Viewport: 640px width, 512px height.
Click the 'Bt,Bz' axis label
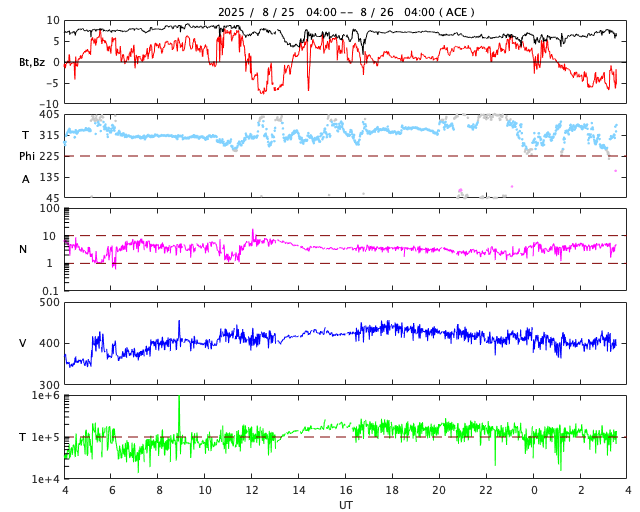(32, 62)
